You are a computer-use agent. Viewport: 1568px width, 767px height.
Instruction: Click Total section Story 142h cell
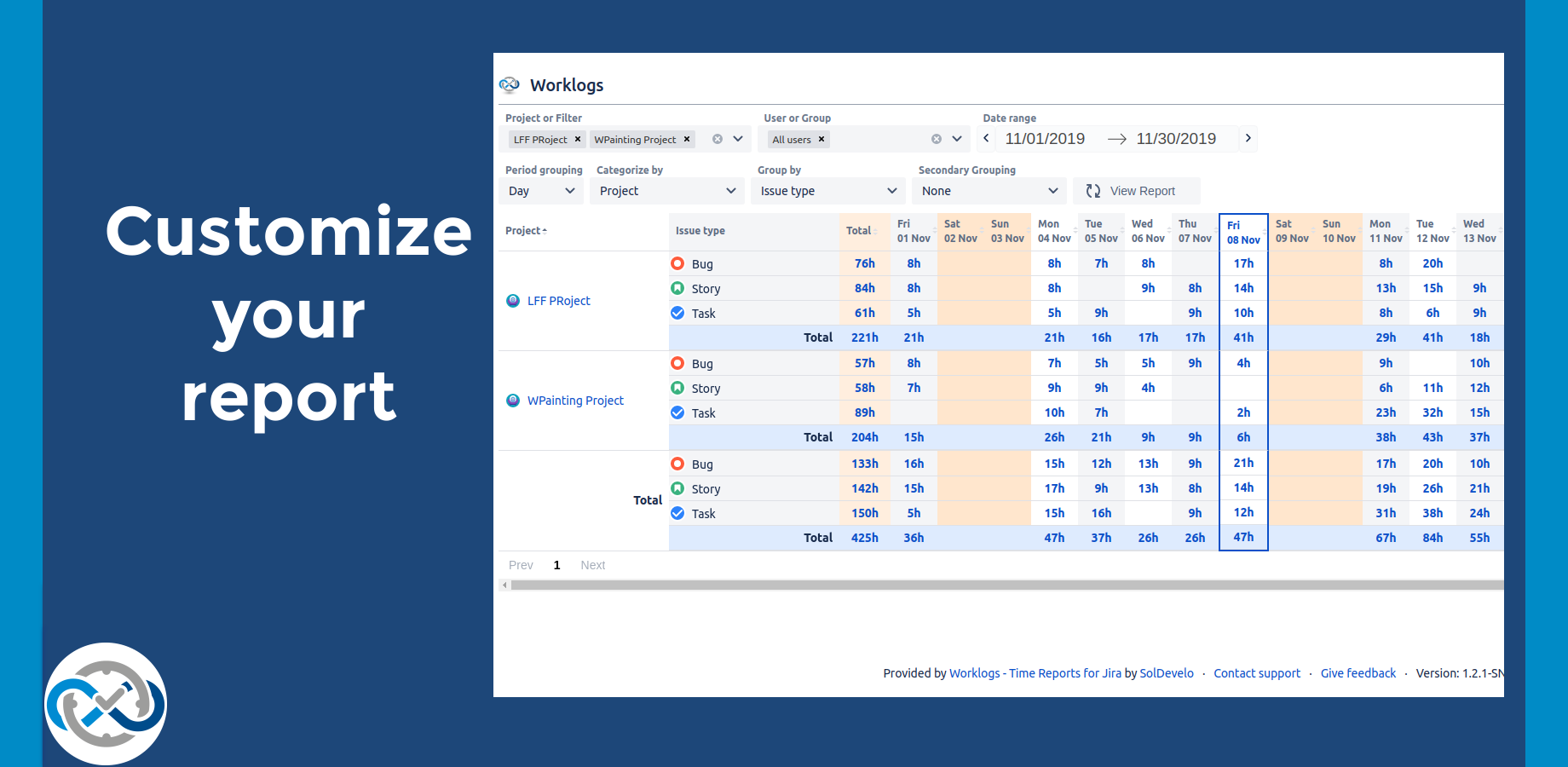point(865,488)
